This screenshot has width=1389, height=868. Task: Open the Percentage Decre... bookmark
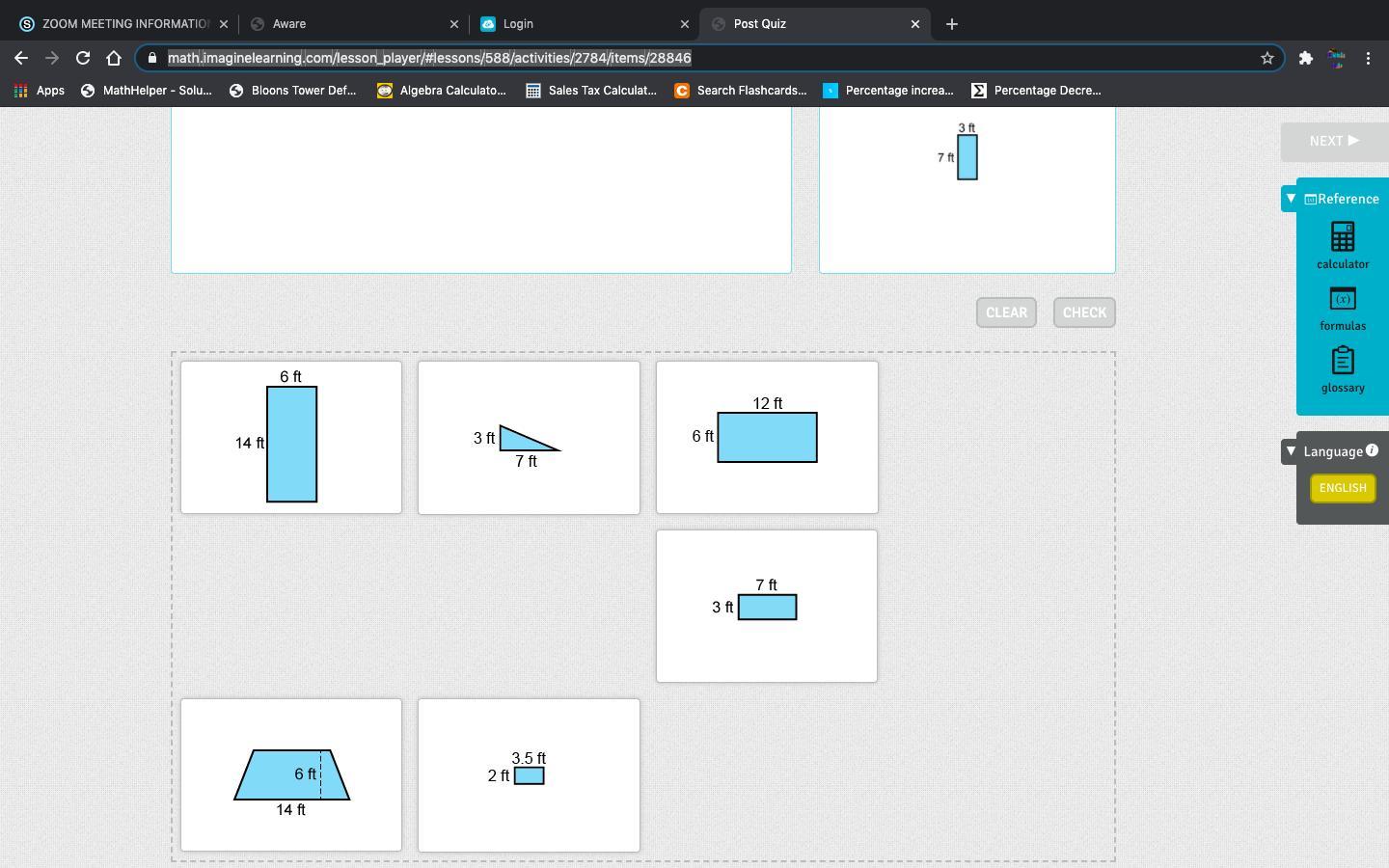click(1036, 91)
